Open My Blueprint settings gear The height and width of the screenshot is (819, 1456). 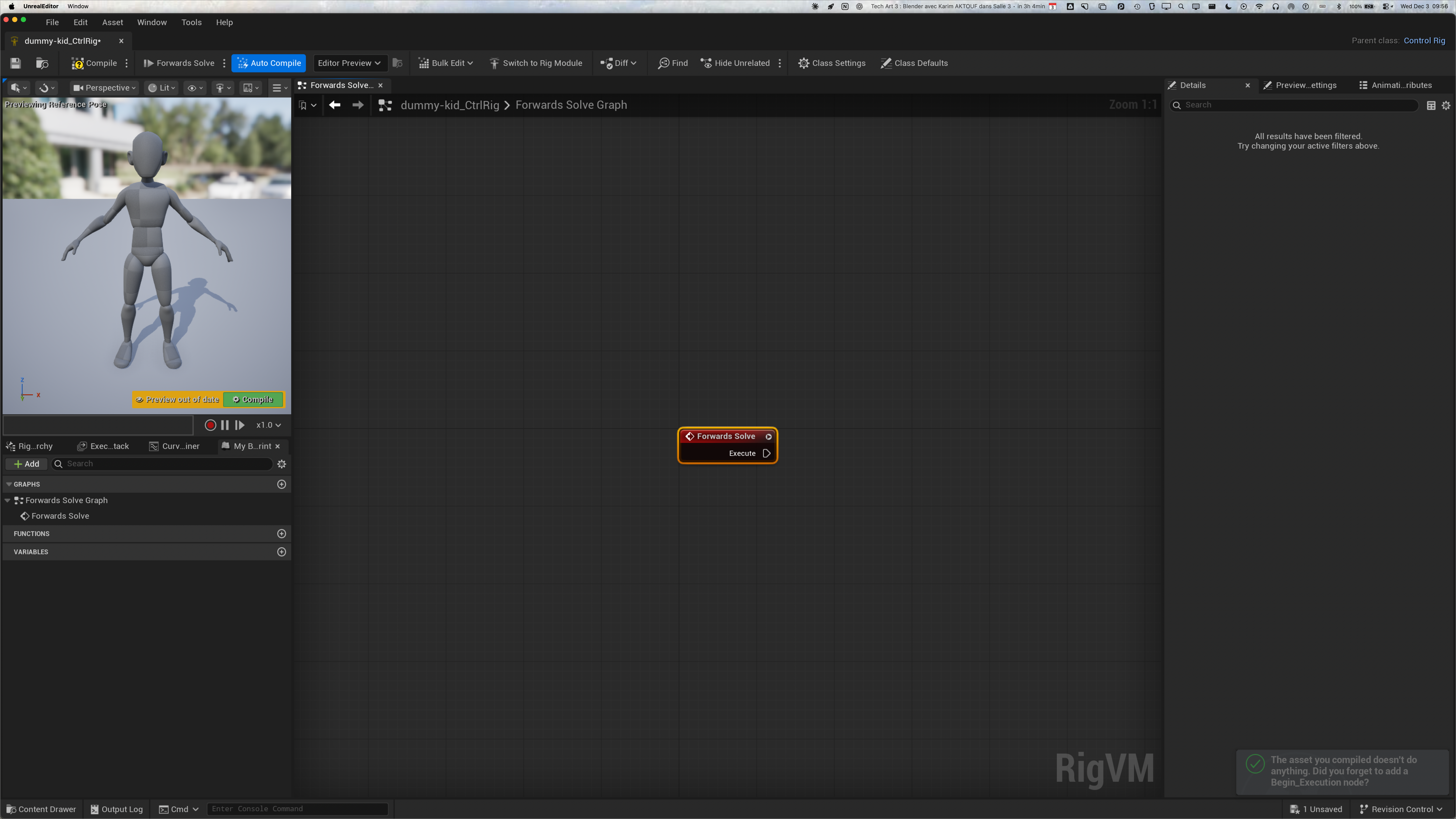tap(281, 464)
